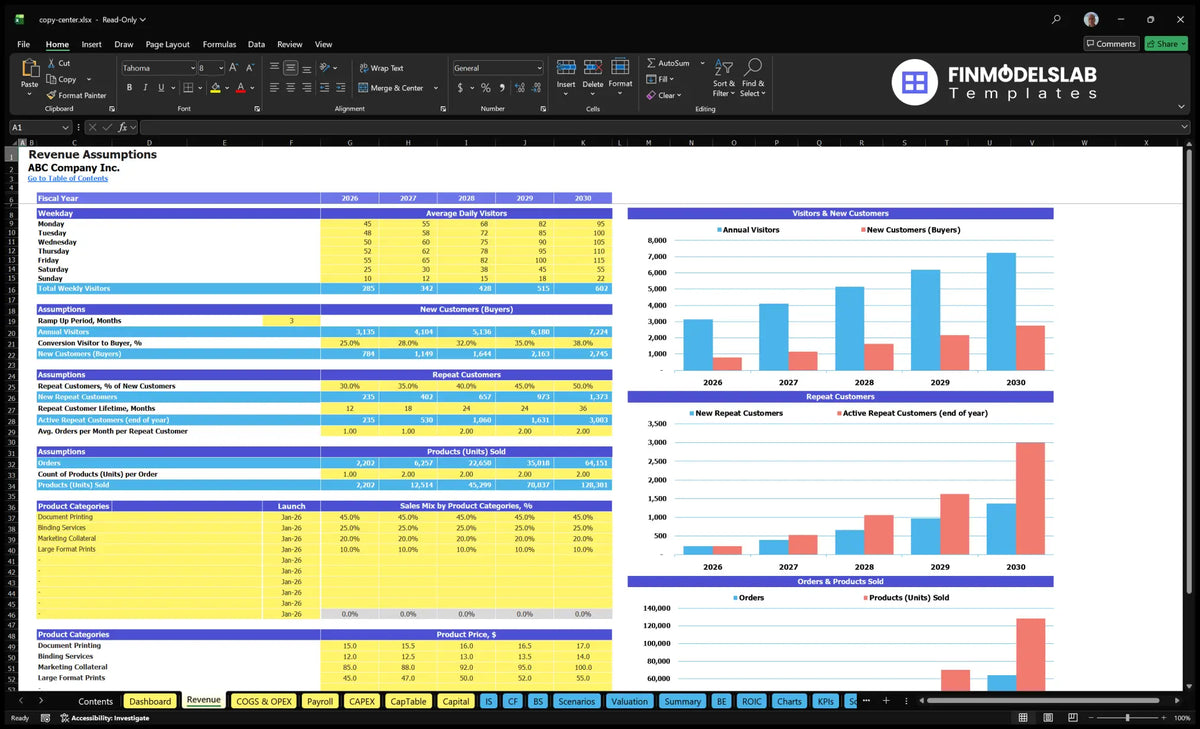Expand the Font Color dropdown arrow
This screenshot has height=729, width=1200.
pyautogui.click(x=252, y=88)
